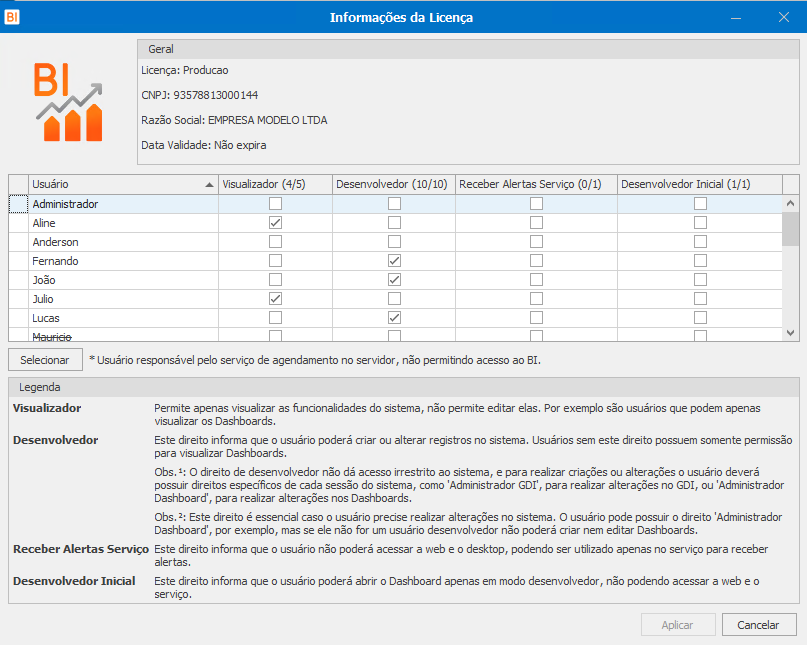Uncheck Desenvolvedor for Lucas
807x645 pixels.
[x=394, y=318]
